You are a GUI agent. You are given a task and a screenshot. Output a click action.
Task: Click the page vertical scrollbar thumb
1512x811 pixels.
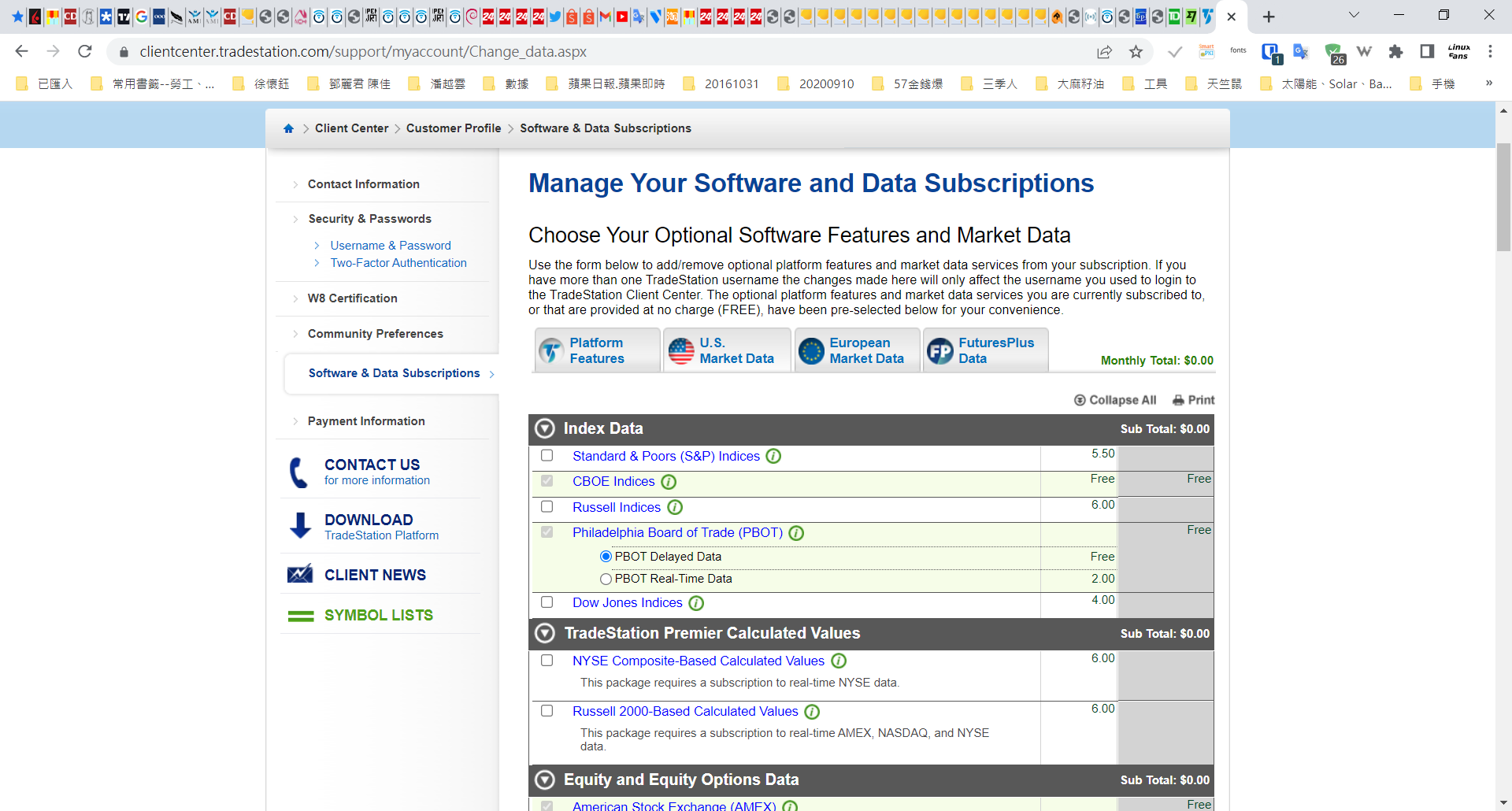click(x=1503, y=197)
